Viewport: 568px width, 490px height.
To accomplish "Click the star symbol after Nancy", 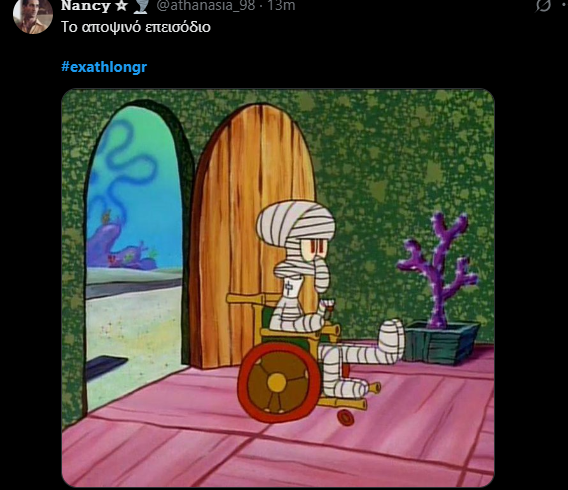I will coord(121,5).
